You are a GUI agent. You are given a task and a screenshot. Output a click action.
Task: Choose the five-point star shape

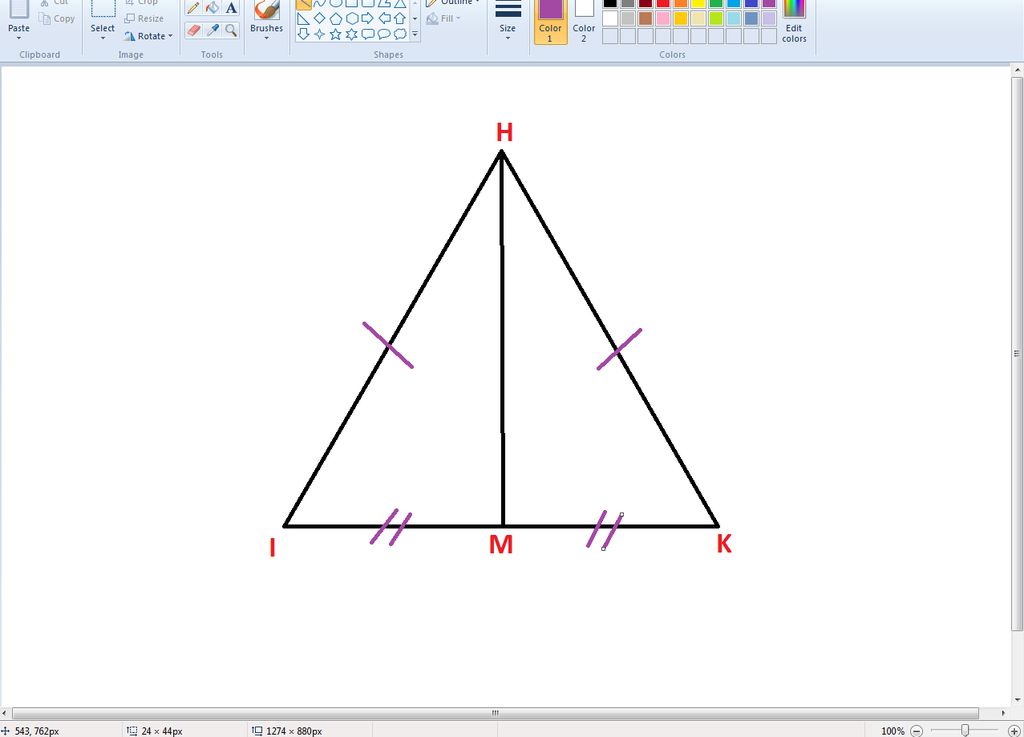[x=336, y=34]
